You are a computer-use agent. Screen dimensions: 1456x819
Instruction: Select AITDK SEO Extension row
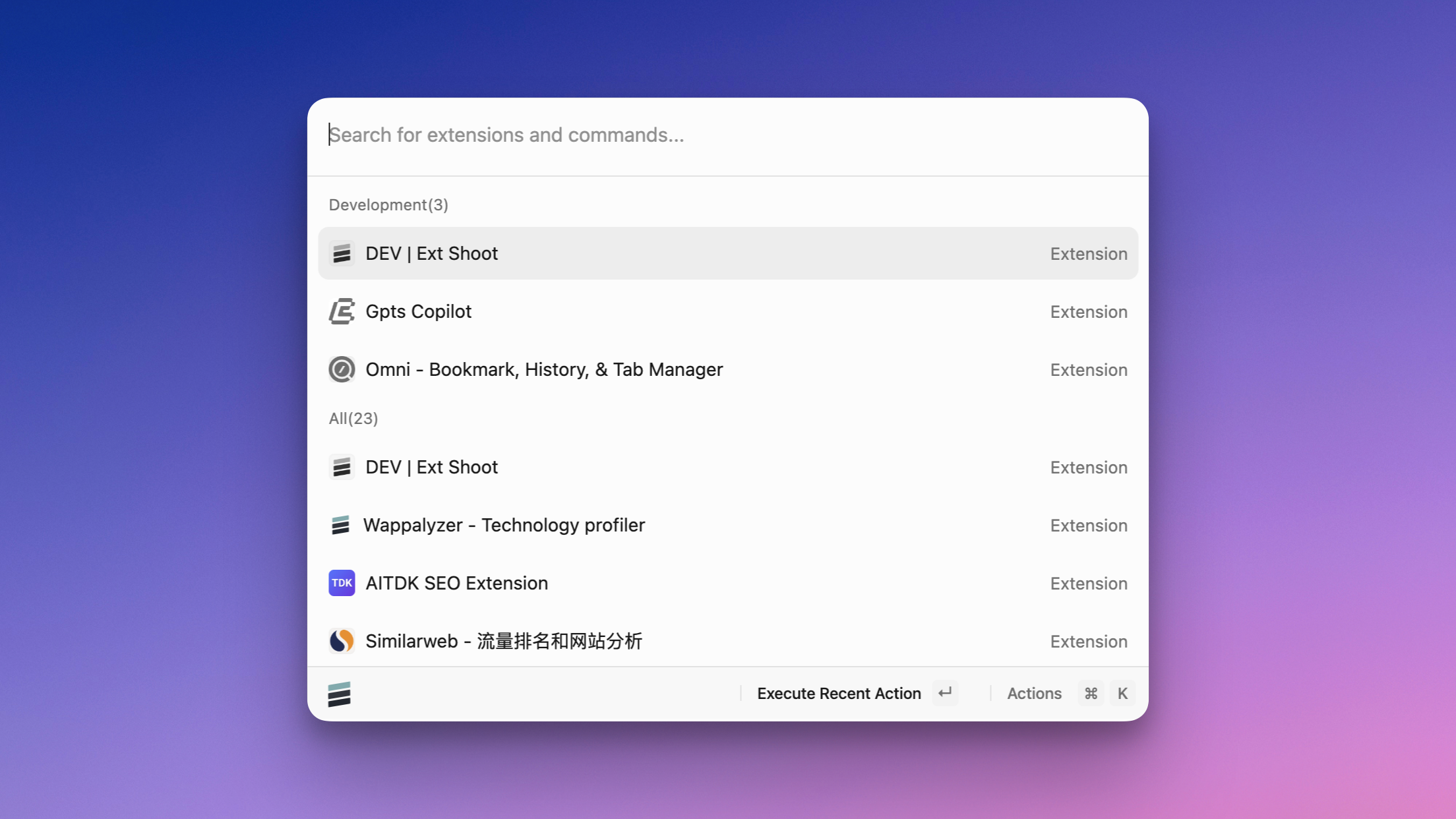pyautogui.click(x=728, y=583)
